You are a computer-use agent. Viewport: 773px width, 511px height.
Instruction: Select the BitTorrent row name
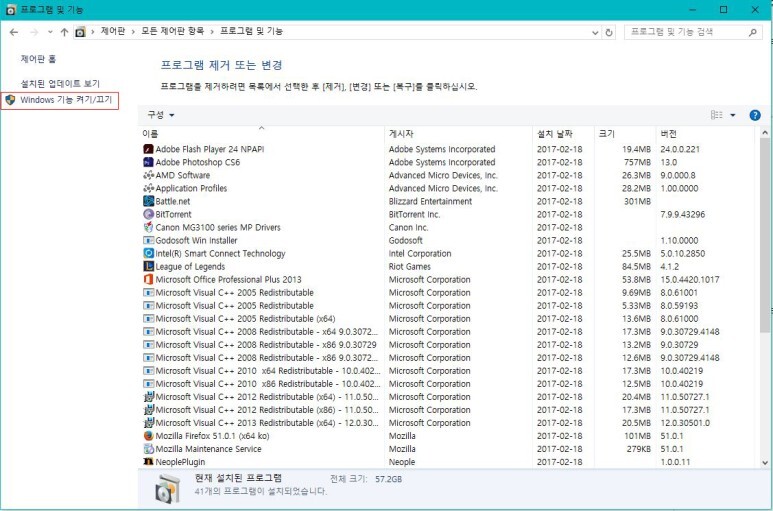coord(174,214)
